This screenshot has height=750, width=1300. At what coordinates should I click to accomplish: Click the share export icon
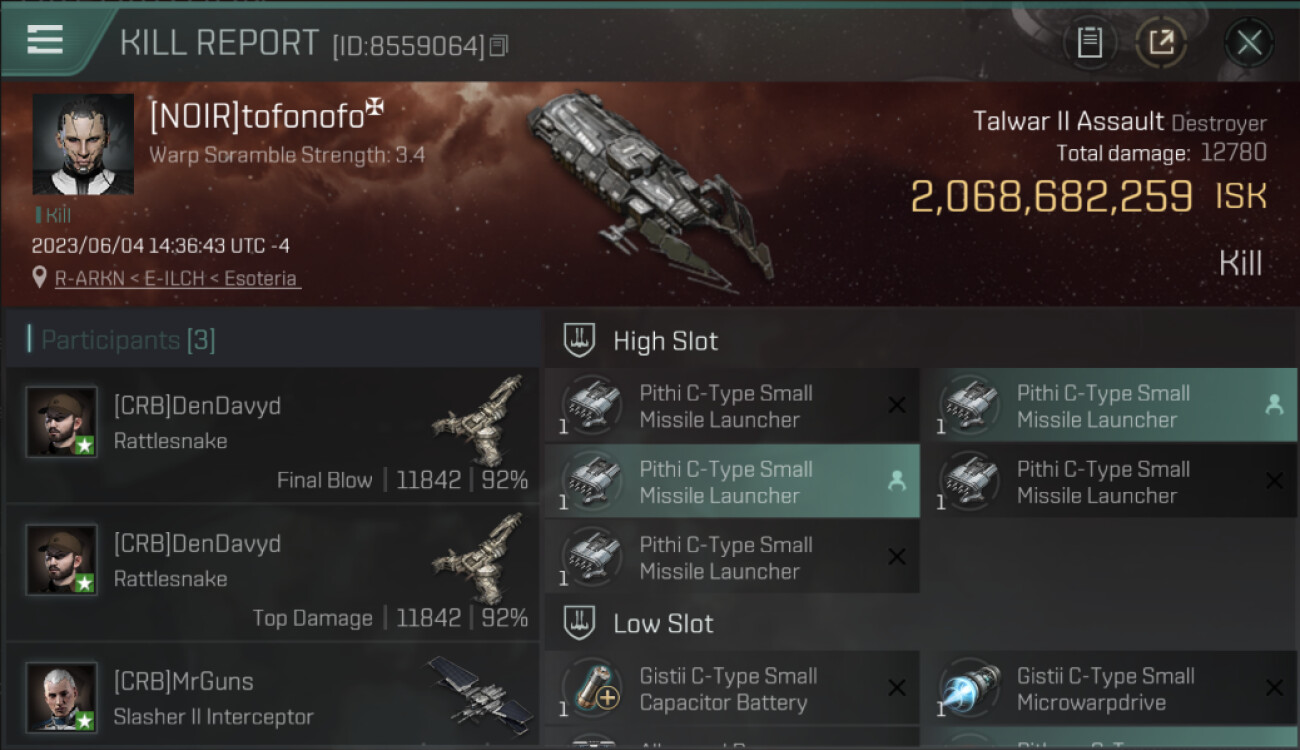pyautogui.click(x=1161, y=43)
